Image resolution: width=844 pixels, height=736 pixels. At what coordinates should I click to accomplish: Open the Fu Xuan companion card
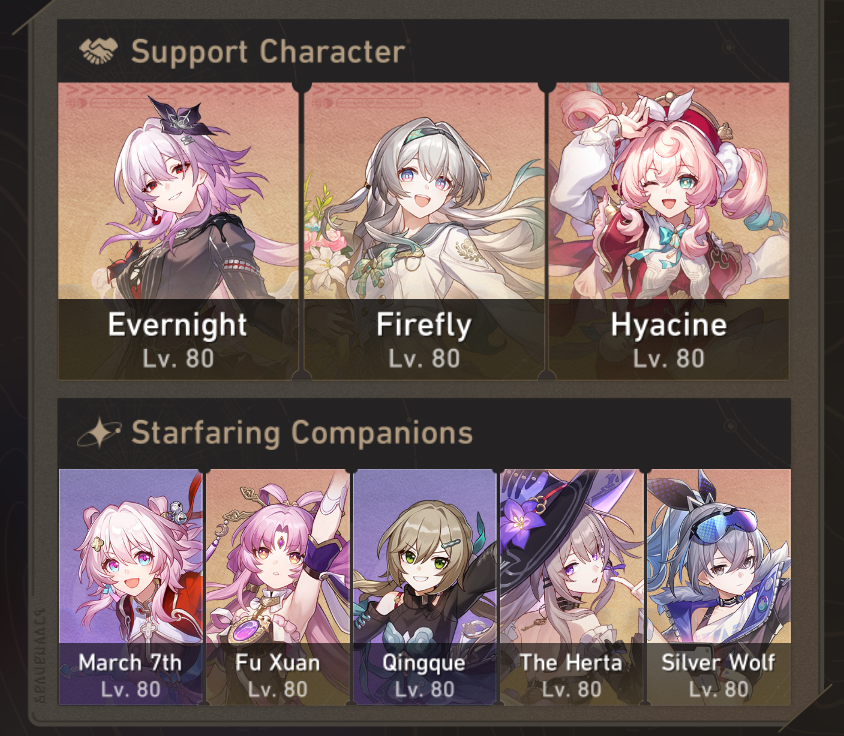(278, 587)
